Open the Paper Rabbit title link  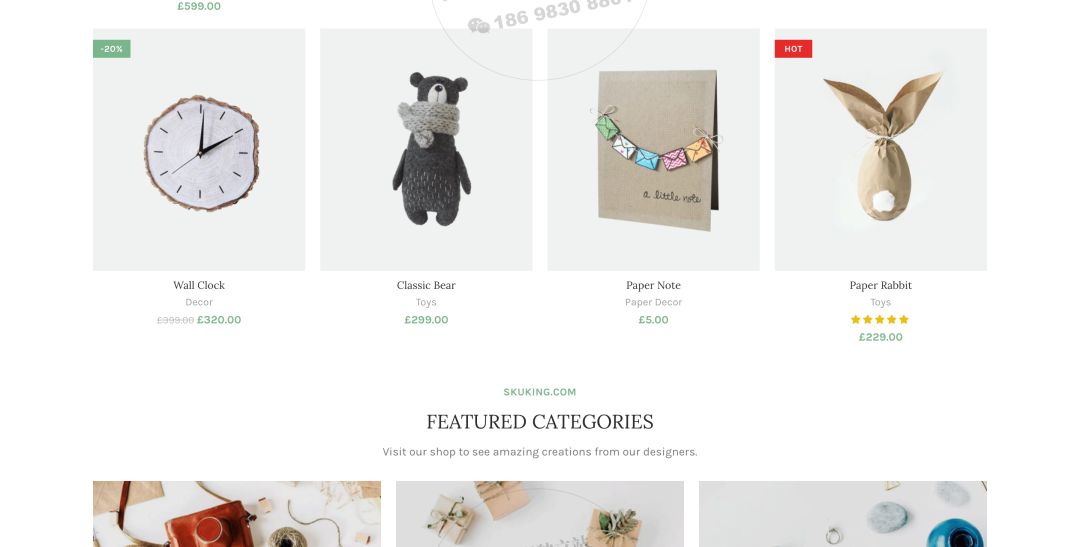pyautogui.click(x=881, y=285)
